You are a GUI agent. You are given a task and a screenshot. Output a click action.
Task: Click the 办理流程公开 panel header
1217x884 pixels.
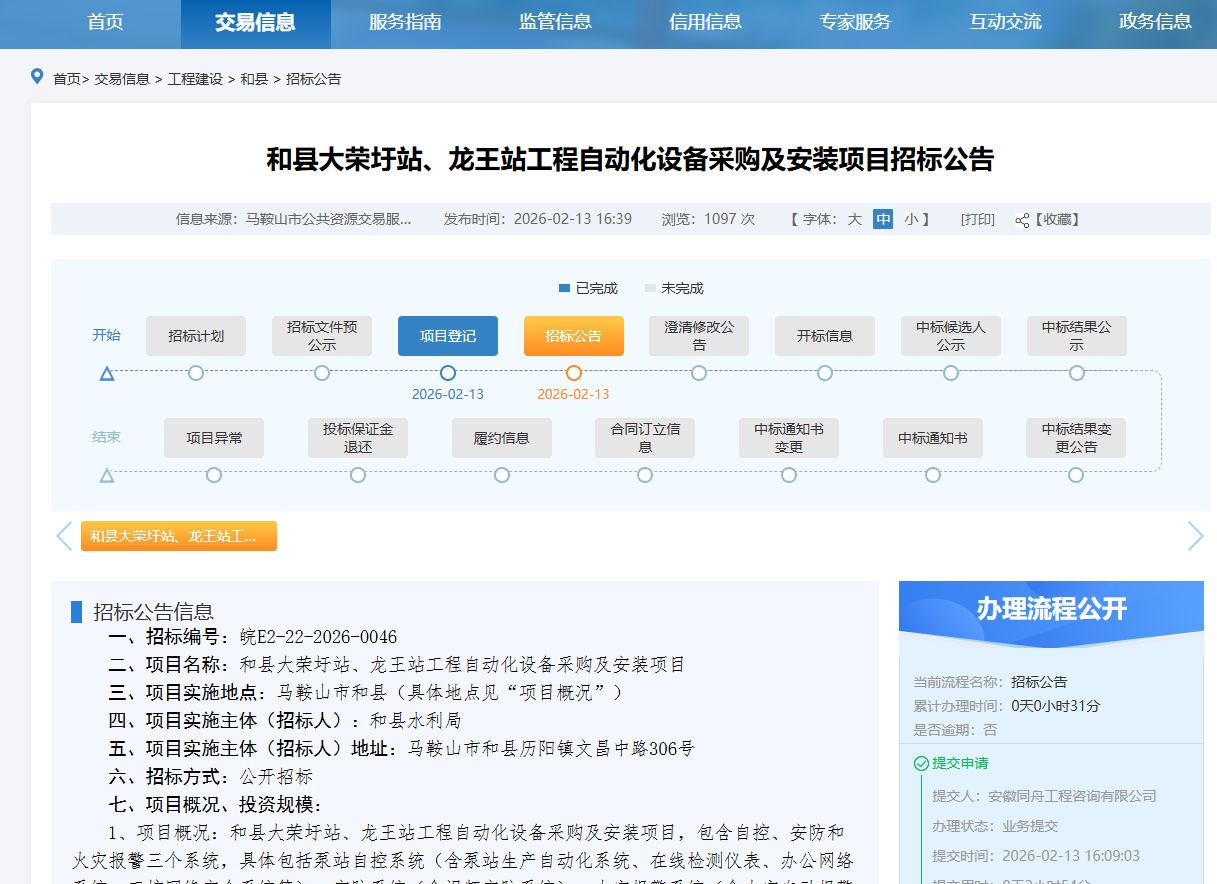[x=1051, y=608]
